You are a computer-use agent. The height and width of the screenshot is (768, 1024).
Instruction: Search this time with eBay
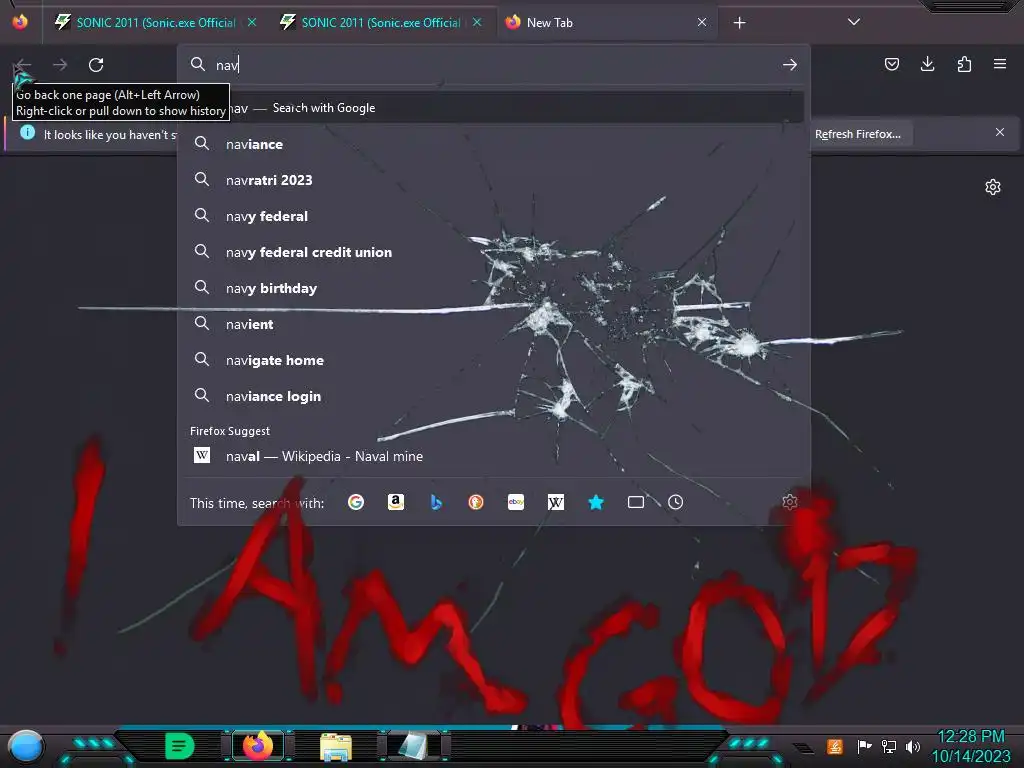tap(516, 502)
